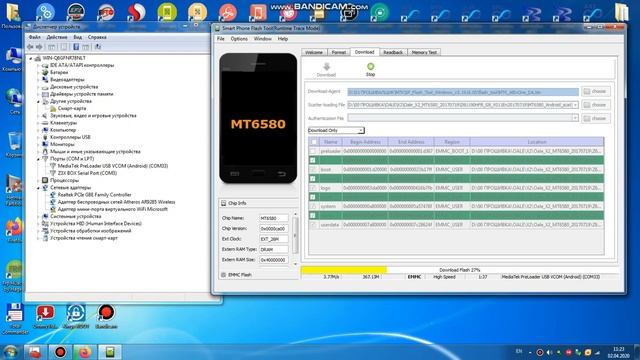This screenshot has width=640, height=360.
Task: Collapse the Порты (COM и LPT) node
Action: tap(39, 159)
